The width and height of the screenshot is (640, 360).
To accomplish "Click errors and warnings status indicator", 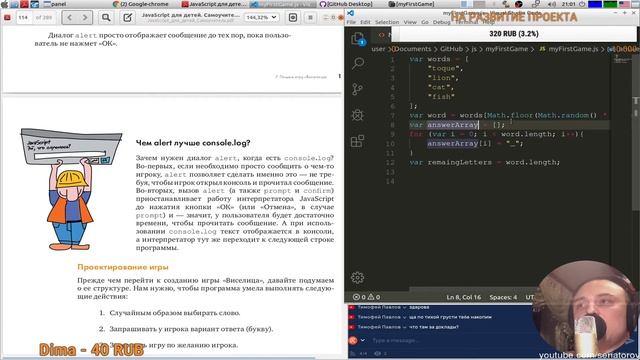I will [x=367, y=297].
